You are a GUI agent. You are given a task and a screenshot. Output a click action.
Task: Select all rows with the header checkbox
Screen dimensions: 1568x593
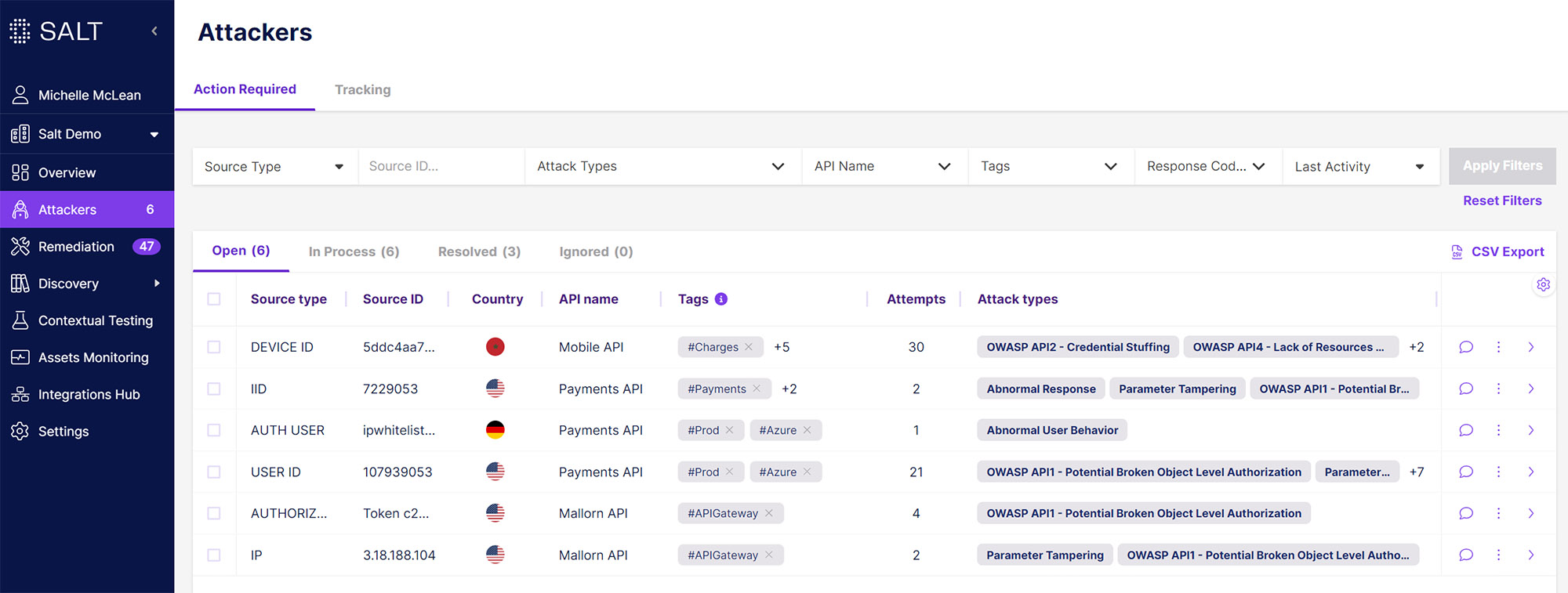[214, 299]
